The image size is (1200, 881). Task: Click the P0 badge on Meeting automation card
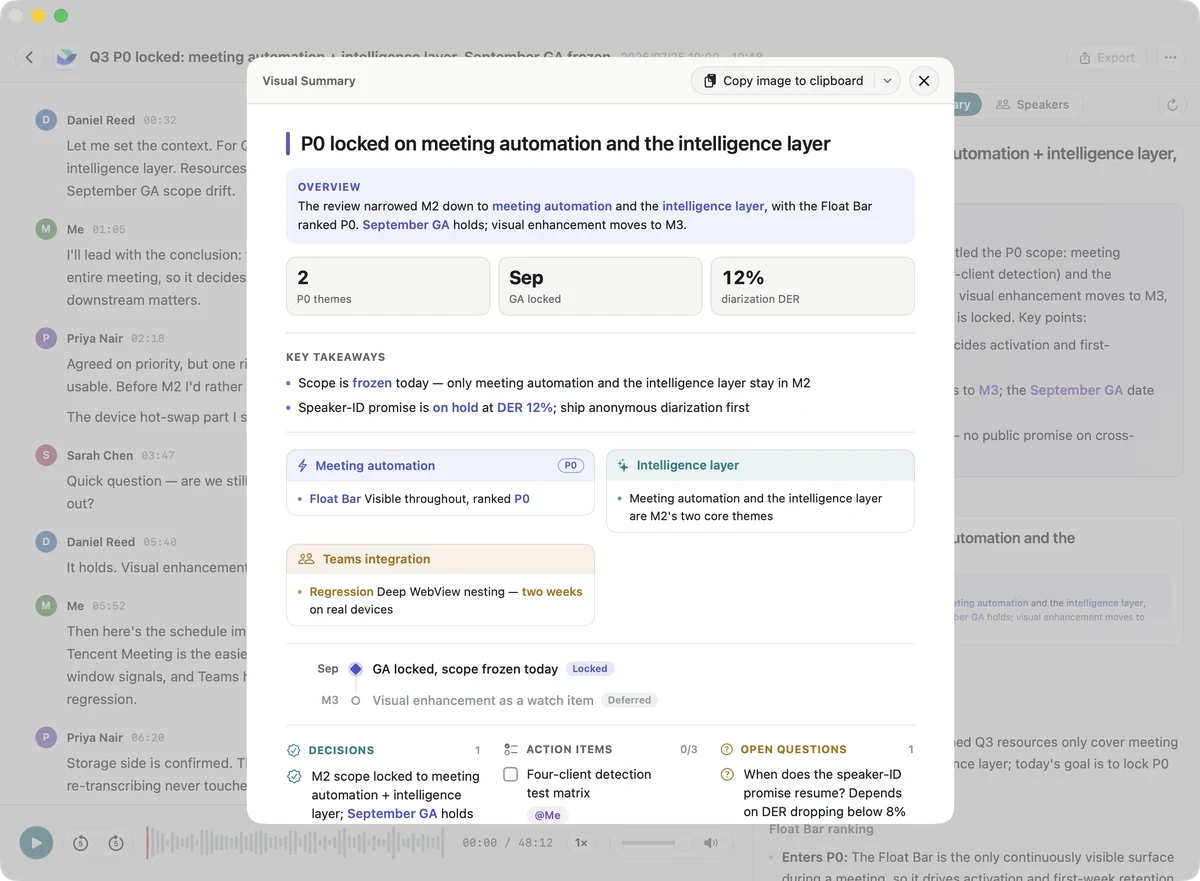click(x=570, y=466)
